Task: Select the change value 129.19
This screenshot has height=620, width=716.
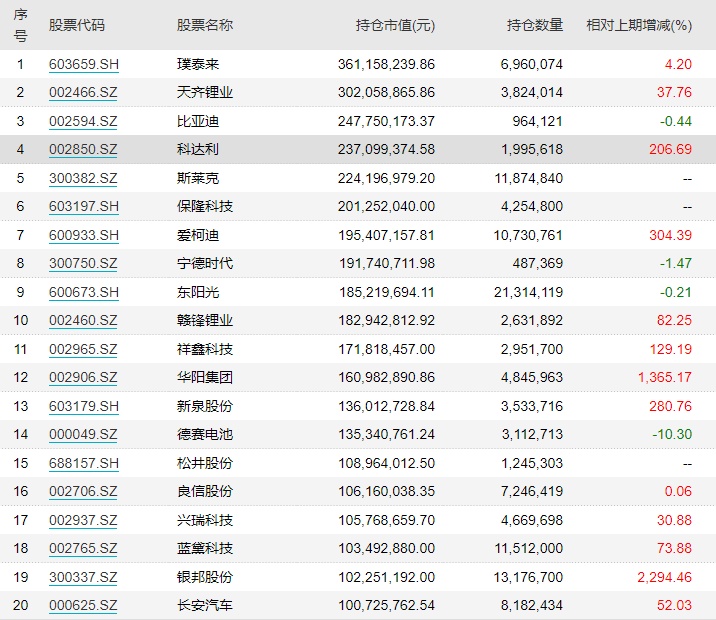Action: click(x=671, y=349)
